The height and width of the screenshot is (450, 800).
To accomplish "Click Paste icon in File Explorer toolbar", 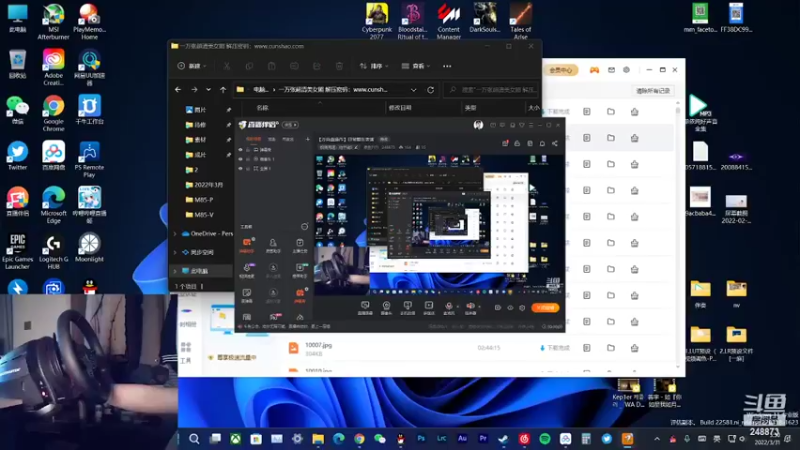I will [271, 66].
